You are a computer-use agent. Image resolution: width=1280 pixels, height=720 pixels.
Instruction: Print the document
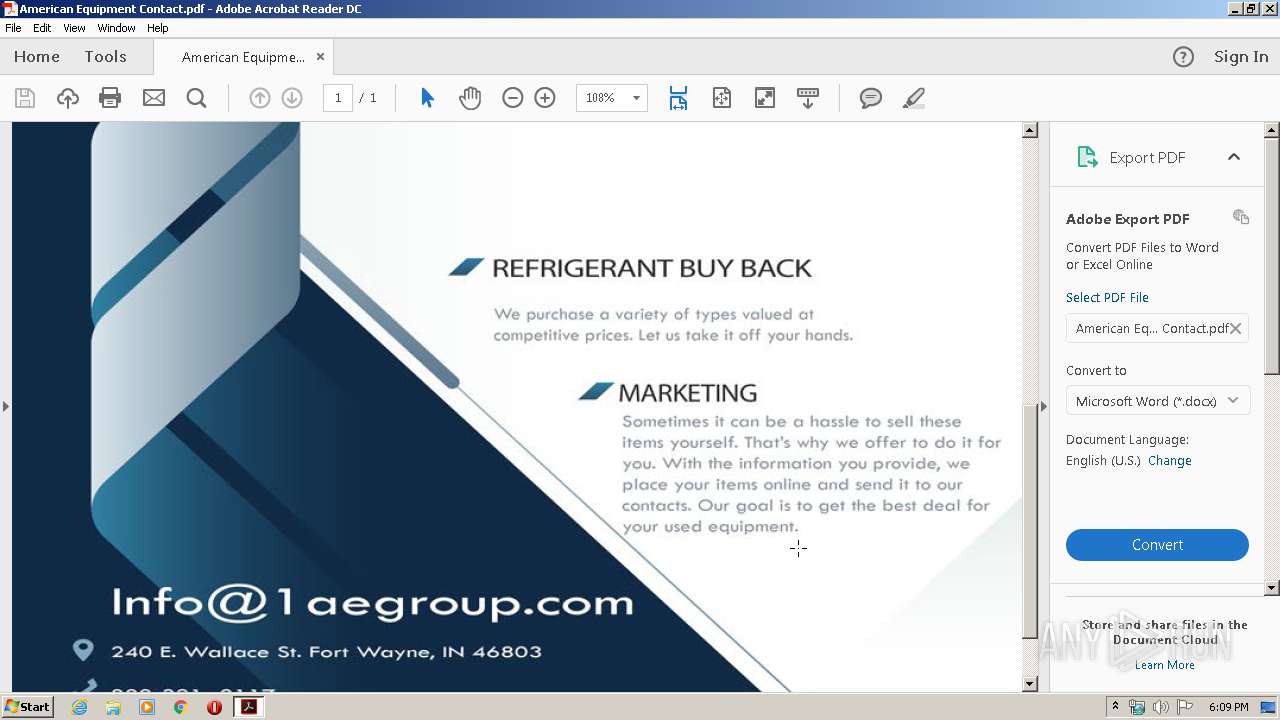[110, 98]
